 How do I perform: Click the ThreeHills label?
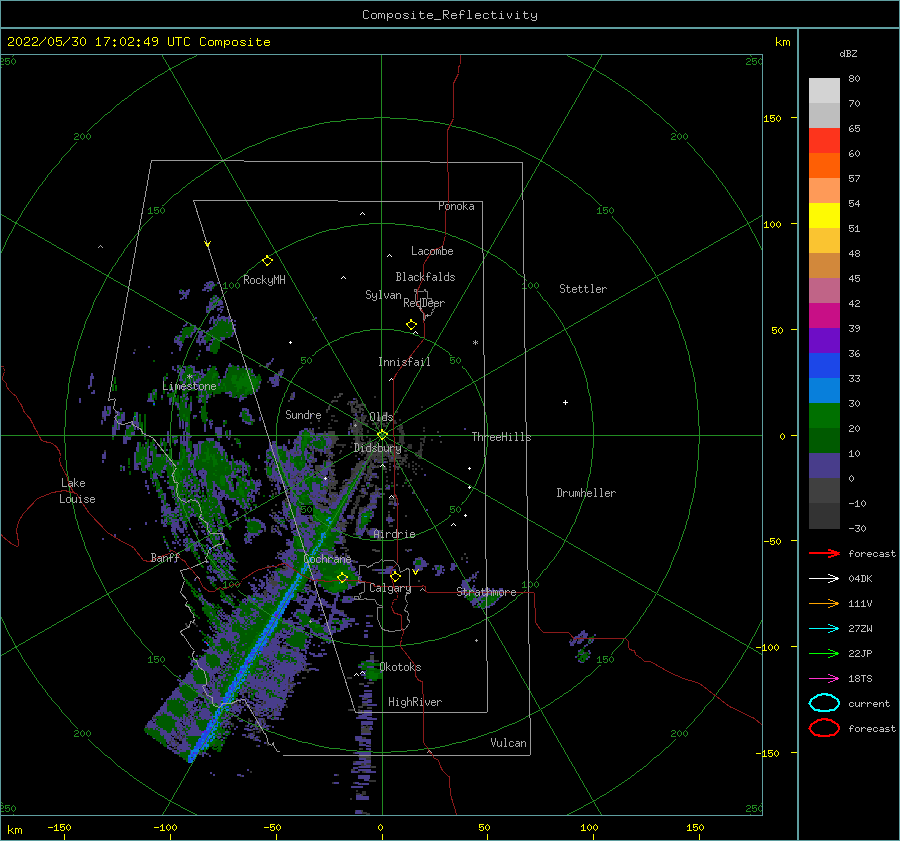point(502,437)
